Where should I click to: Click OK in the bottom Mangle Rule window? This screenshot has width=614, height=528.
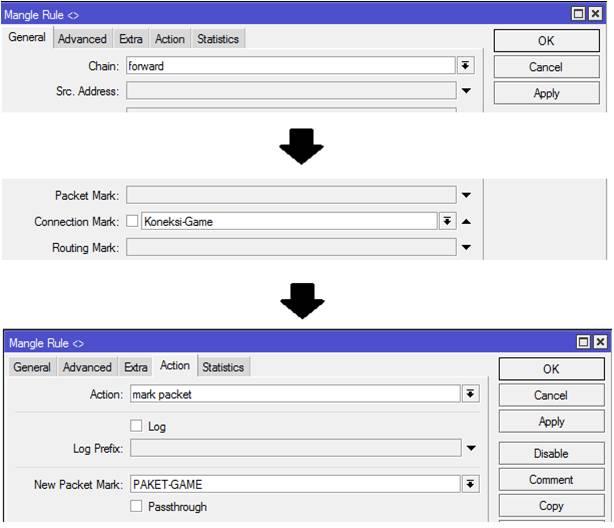pos(551,369)
